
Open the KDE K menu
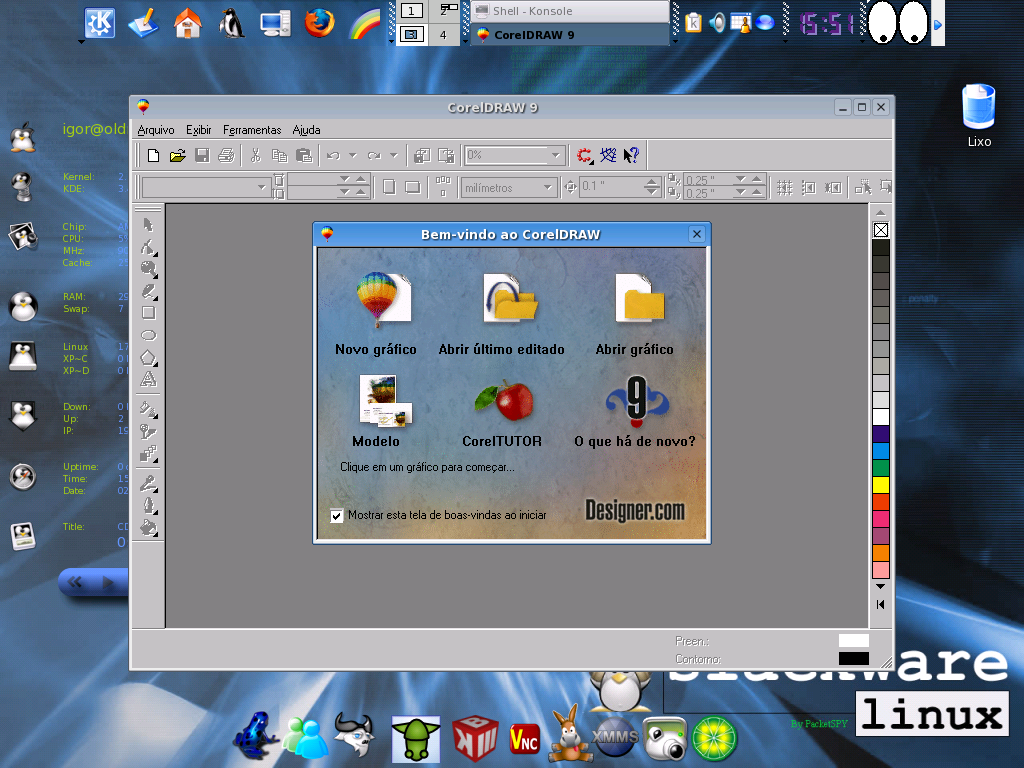[100, 24]
